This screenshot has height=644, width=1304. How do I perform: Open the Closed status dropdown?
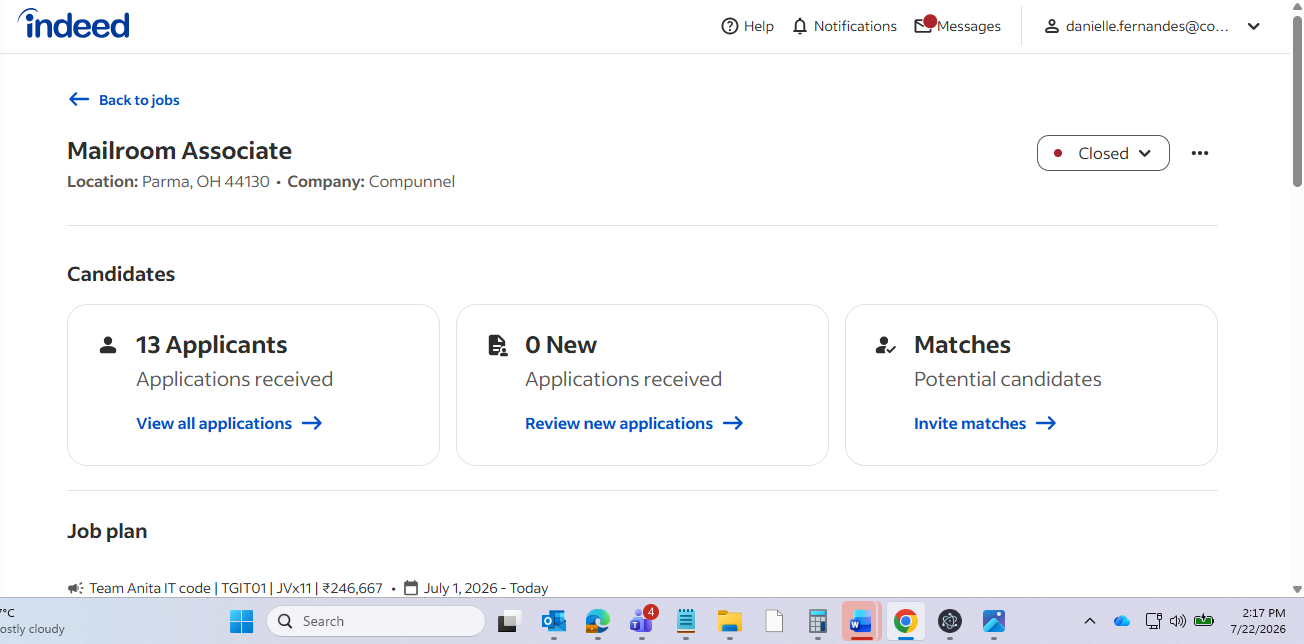[x=1103, y=153]
